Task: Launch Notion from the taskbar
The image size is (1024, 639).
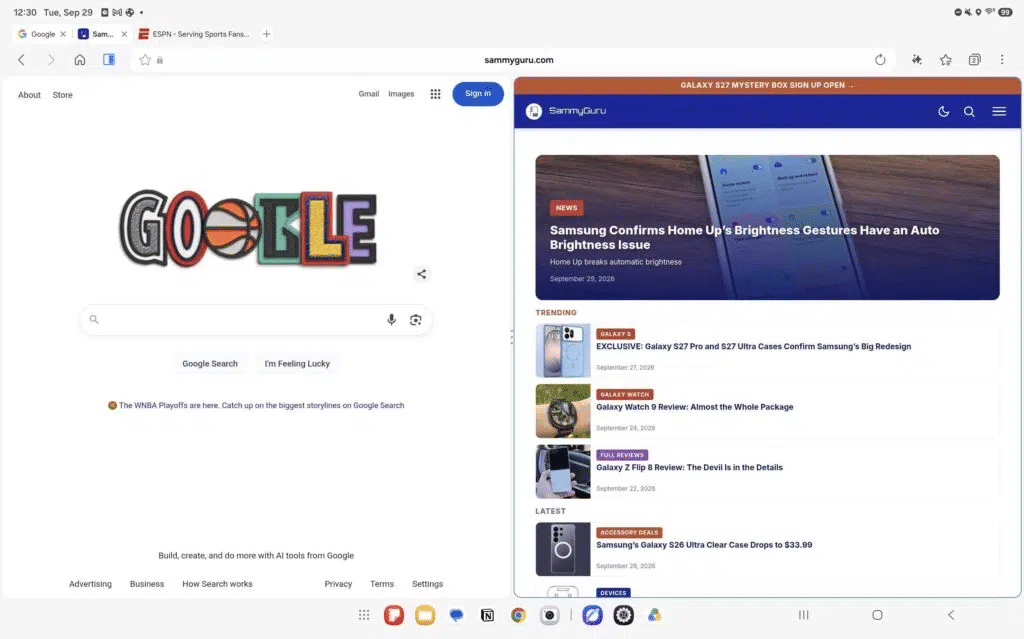Action: 487,615
